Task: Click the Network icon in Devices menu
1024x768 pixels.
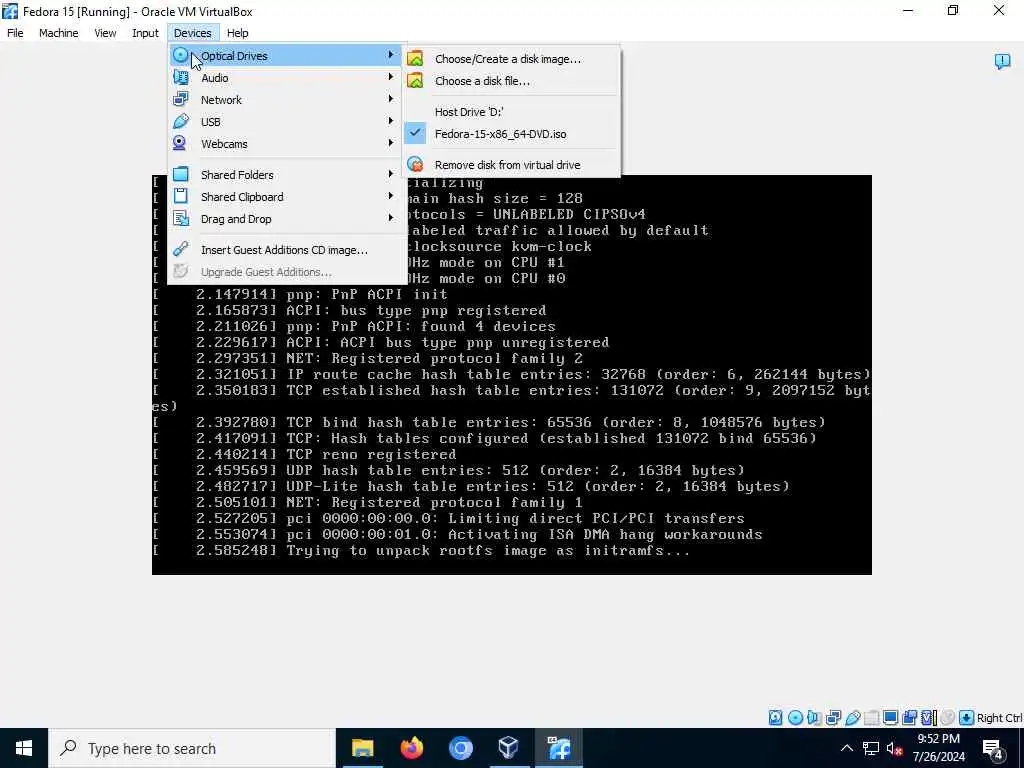Action: tap(181, 99)
